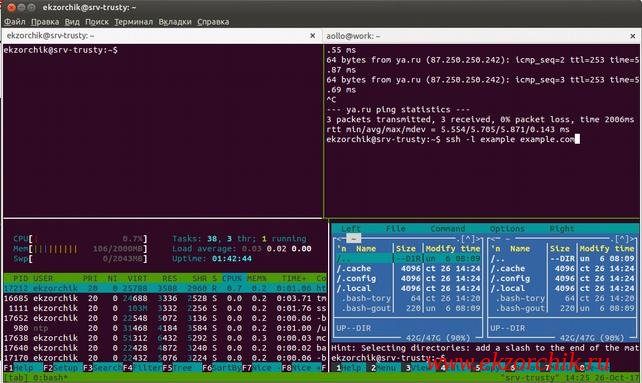Open the Терминал menu
Viewport: 642px width, 383px height.
click(133, 22)
